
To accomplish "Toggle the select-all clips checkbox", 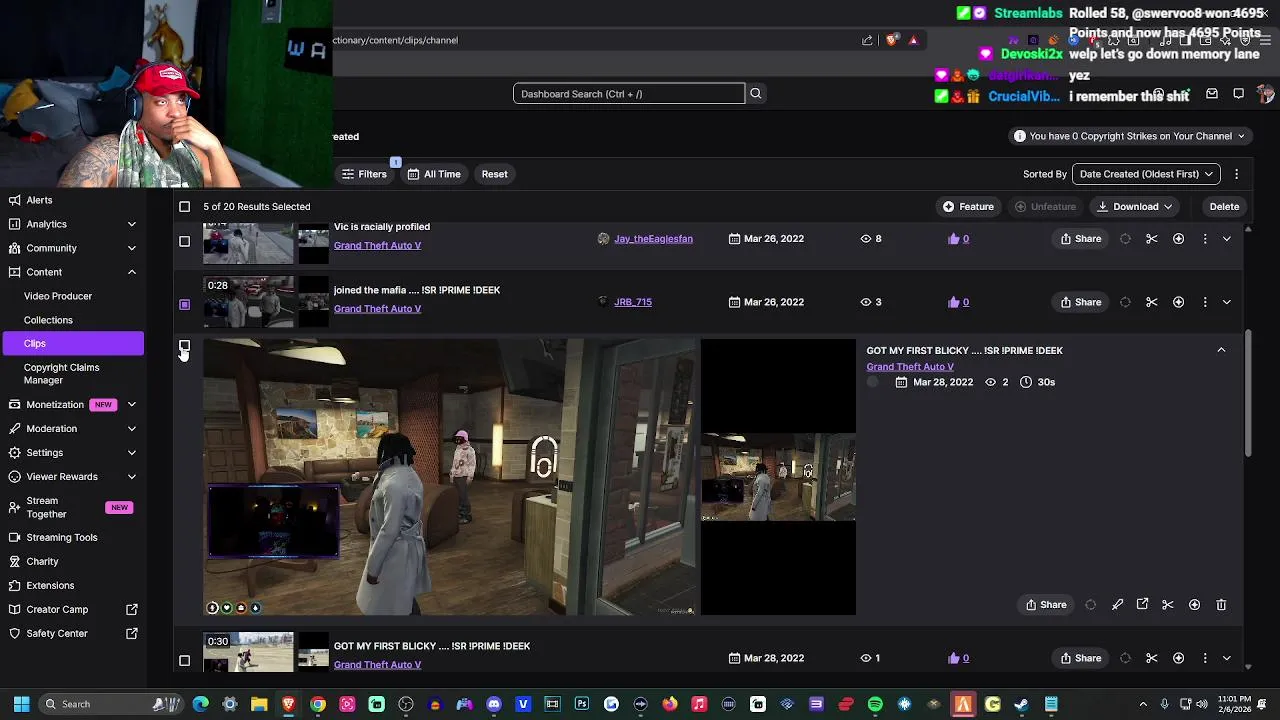I will click(x=184, y=207).
